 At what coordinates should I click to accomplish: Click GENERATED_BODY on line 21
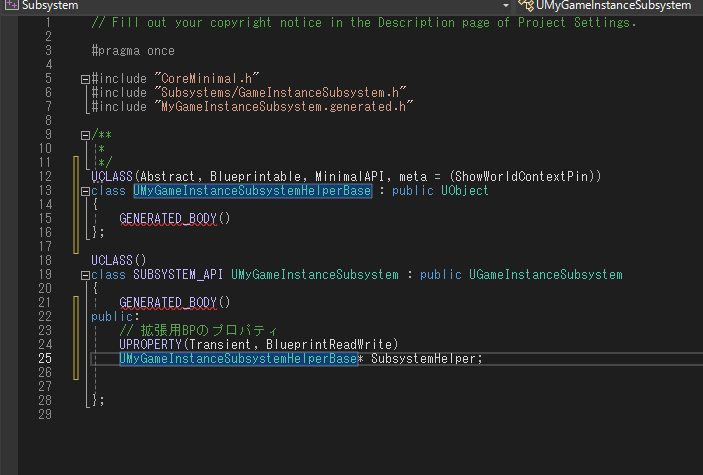click(168, 302)
